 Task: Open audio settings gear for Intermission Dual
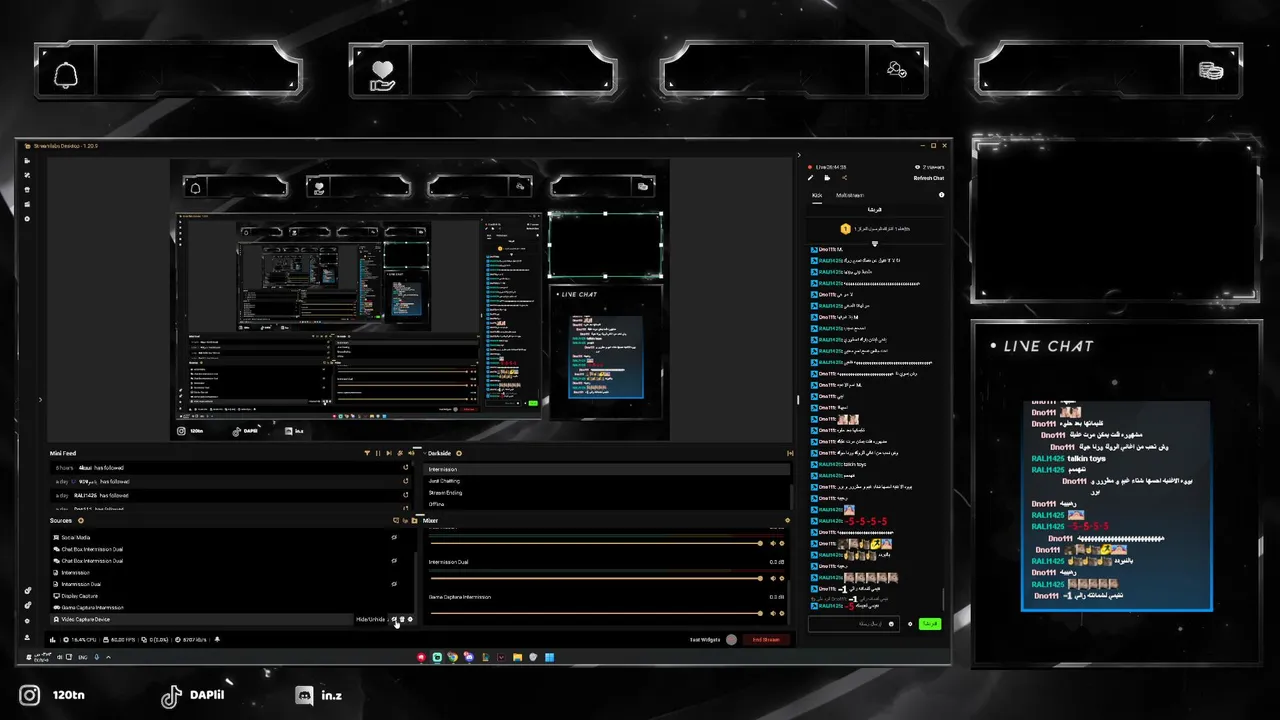click(x=782, y=578)
